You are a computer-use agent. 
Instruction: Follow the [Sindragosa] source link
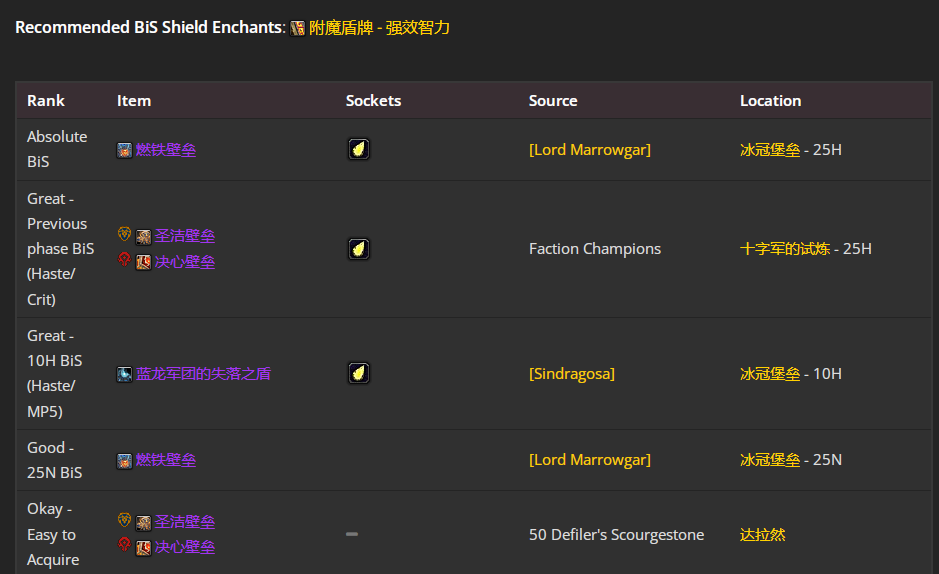571,374
